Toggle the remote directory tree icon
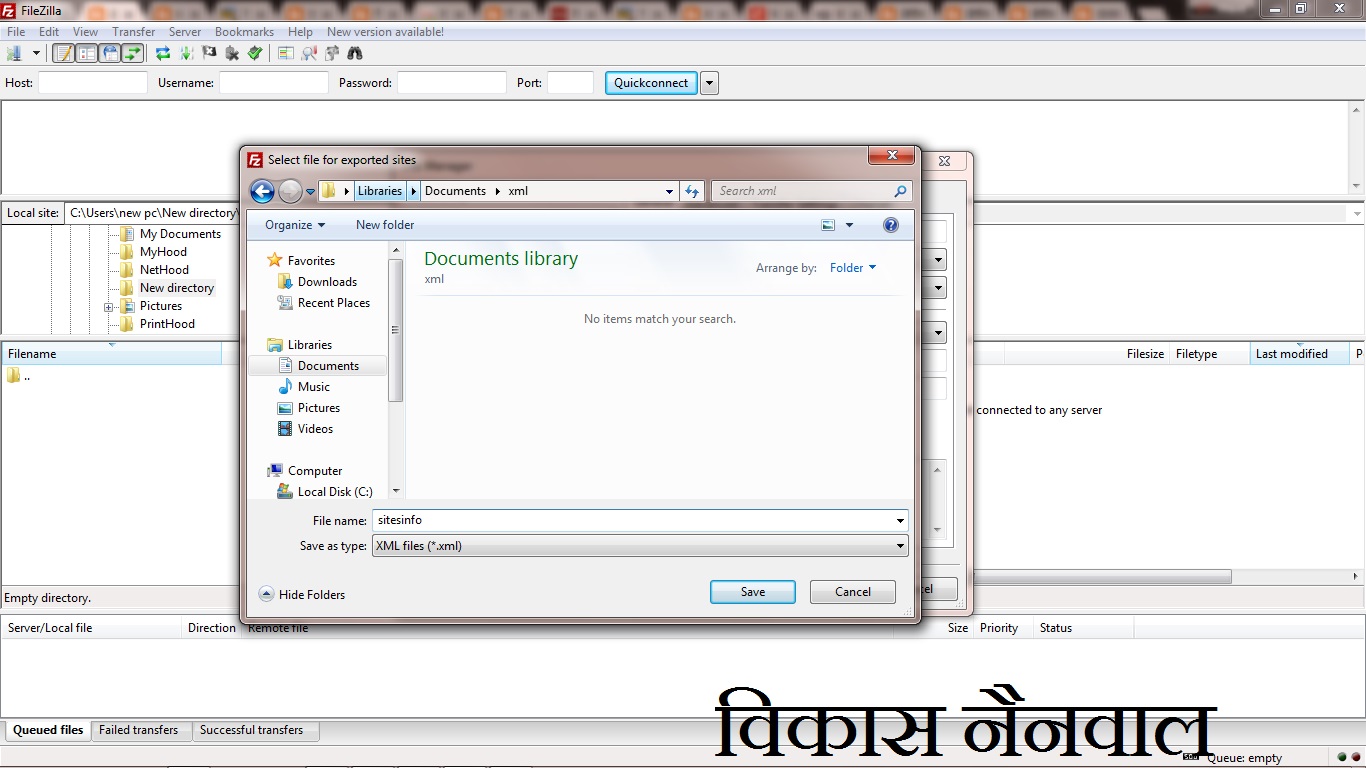1366x768 pixels. 110,53
